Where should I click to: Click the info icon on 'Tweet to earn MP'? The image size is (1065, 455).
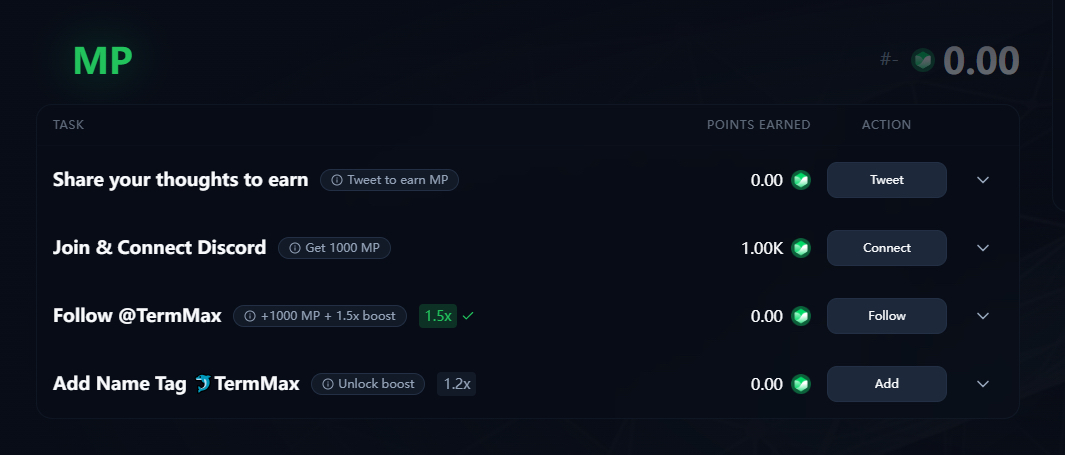[x=336, y=180]
